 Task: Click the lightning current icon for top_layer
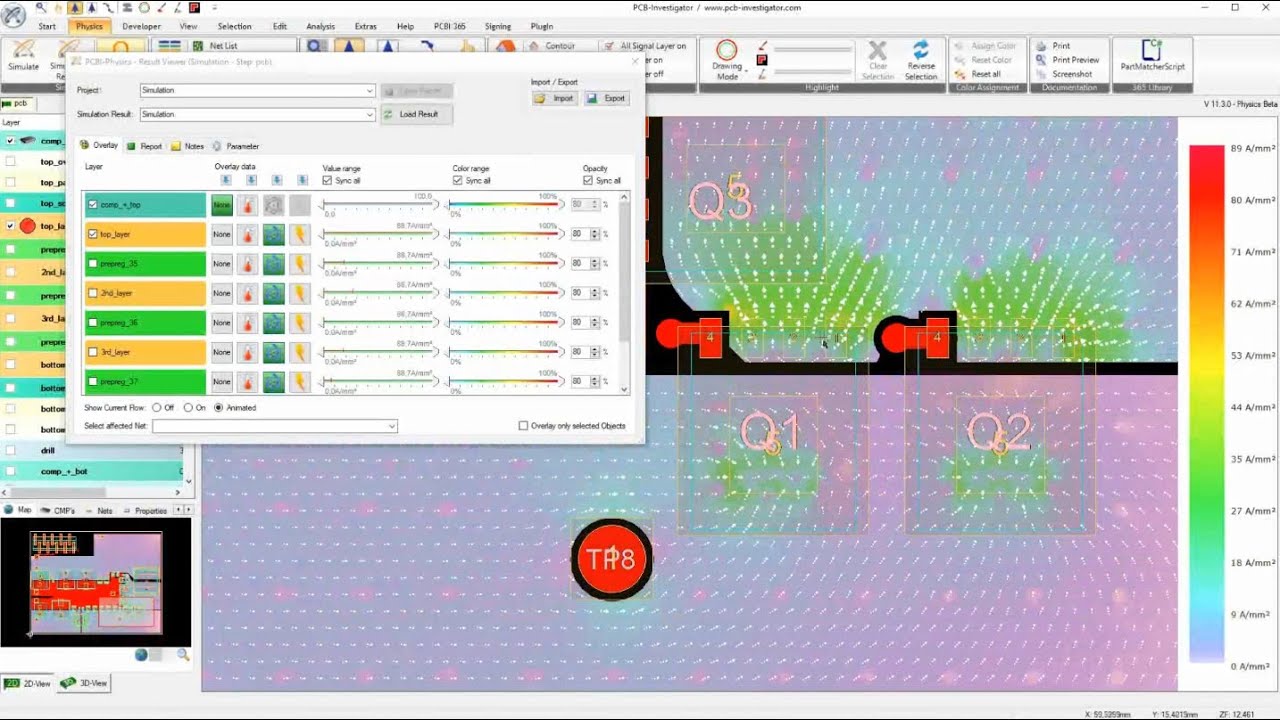pos(299,234)
